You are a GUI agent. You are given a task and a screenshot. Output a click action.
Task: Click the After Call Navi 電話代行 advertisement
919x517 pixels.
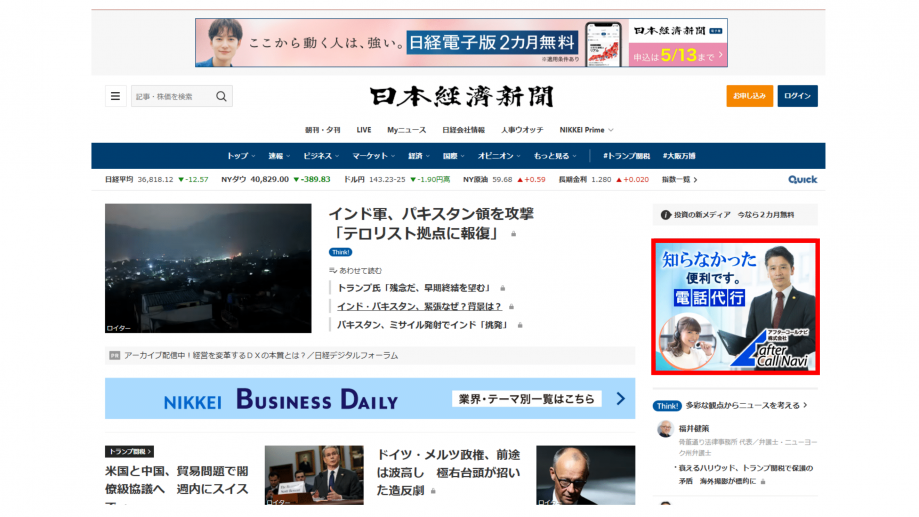pos(735,307)
